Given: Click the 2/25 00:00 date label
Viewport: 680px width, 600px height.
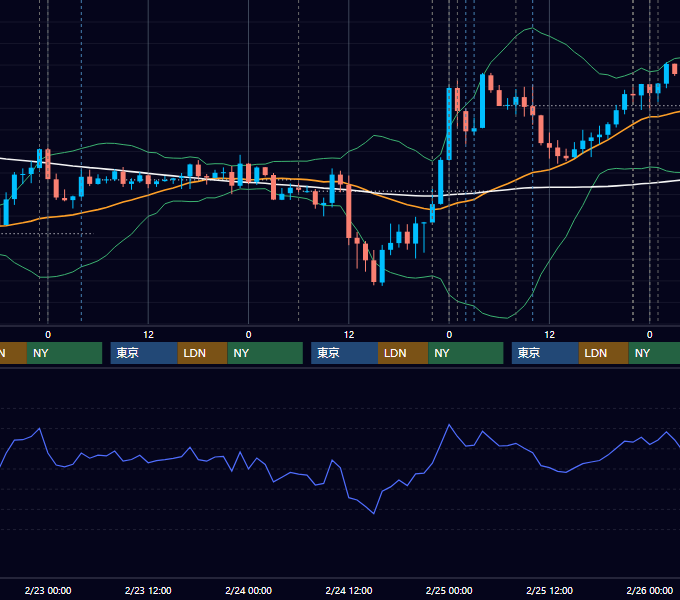Looking at the screenshot, I should coord(449,590).
